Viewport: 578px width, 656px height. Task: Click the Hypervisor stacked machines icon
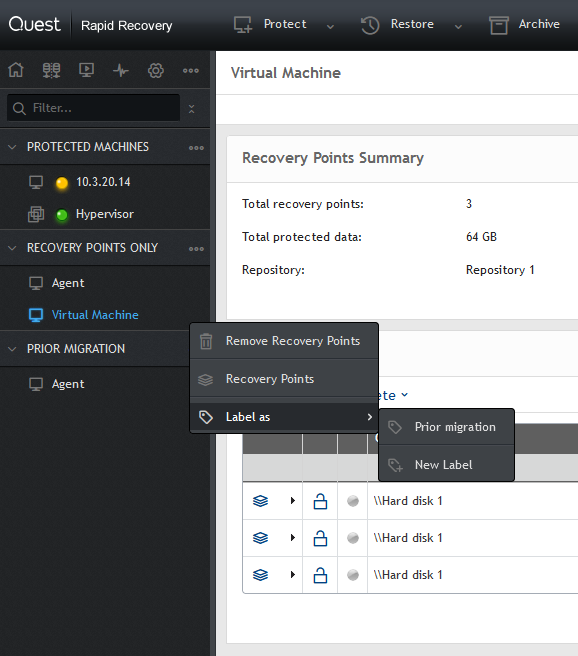click(36, 214)
